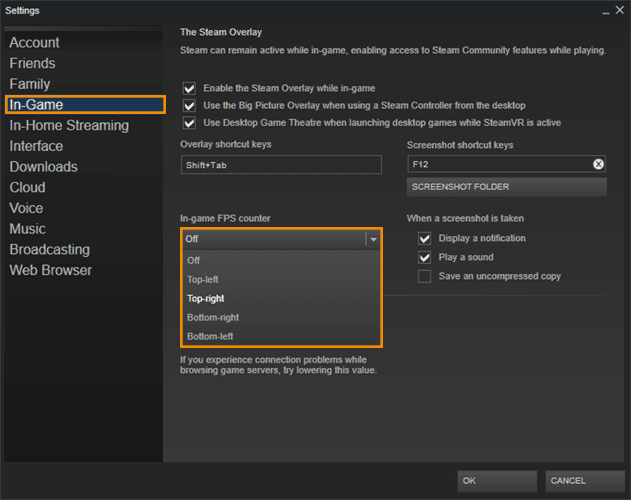The image size is (631, 500).
Task: Choose Off in FPS counter list
Action: [281, 260]
